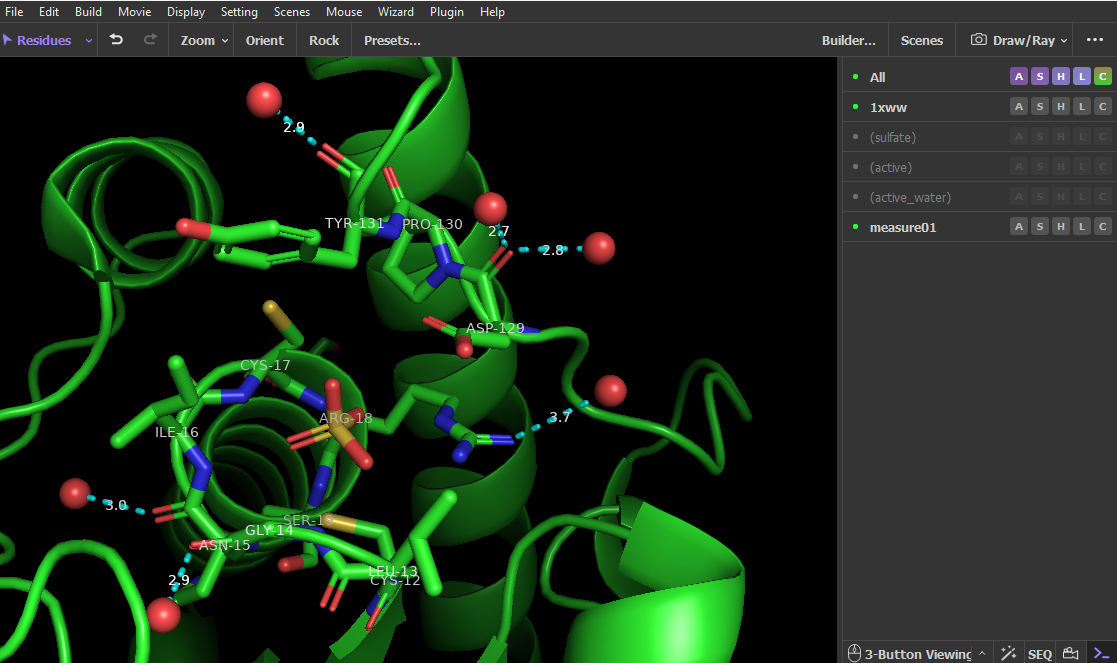
Task: Toggle the SEQ sequence viewer
Action: [1039, 653]
